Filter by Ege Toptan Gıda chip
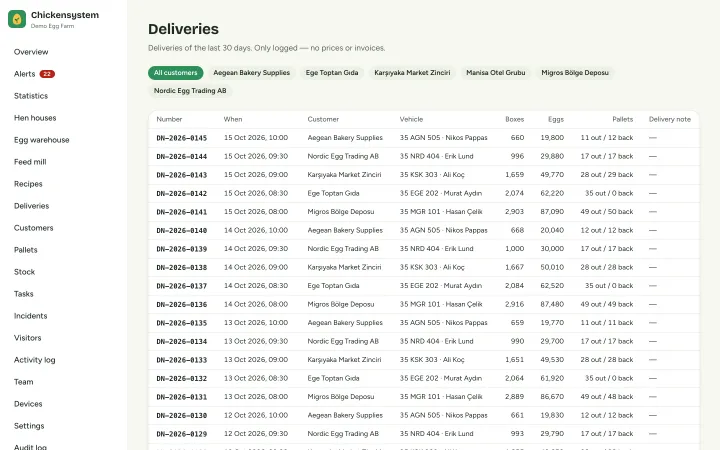This screenshot has width=720, height=450. click(x=332, y=73)
